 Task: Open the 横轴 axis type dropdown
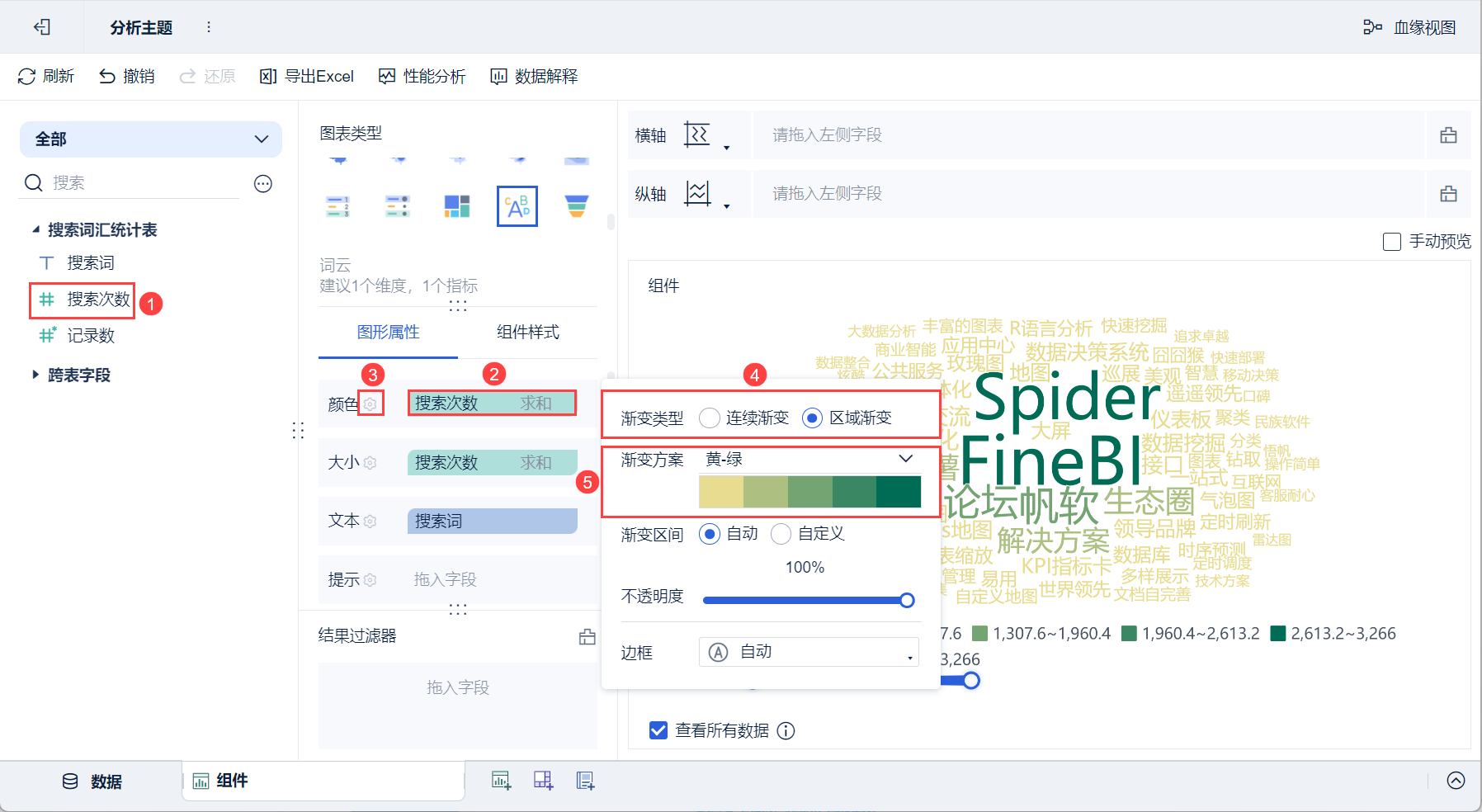[x=707, y=135]
